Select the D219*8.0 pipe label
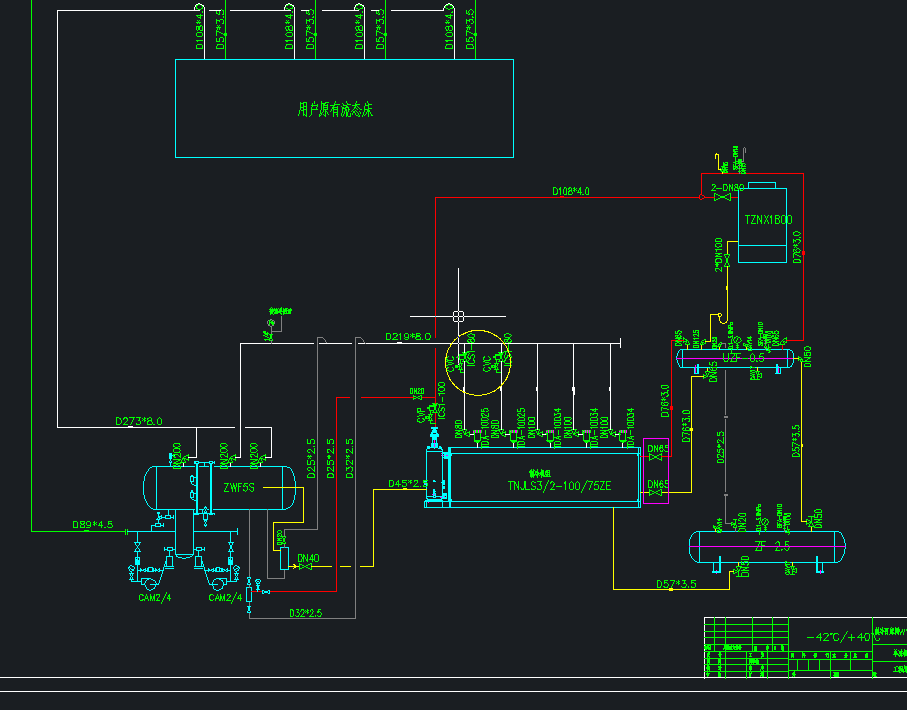The width and height of the screenshot is (907, 710). (408, 336)
